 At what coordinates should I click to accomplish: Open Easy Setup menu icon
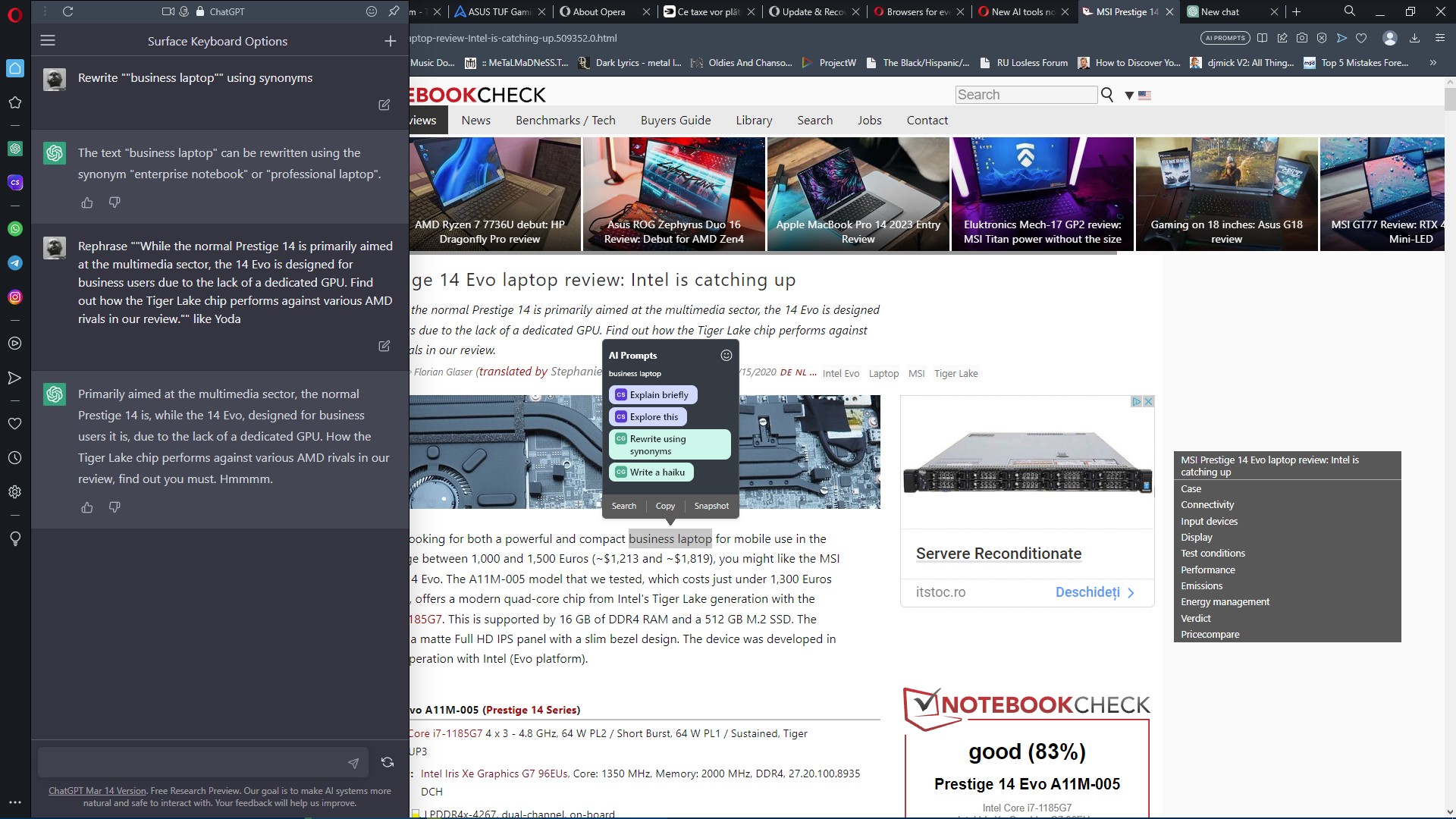[x=1440, y=38]
